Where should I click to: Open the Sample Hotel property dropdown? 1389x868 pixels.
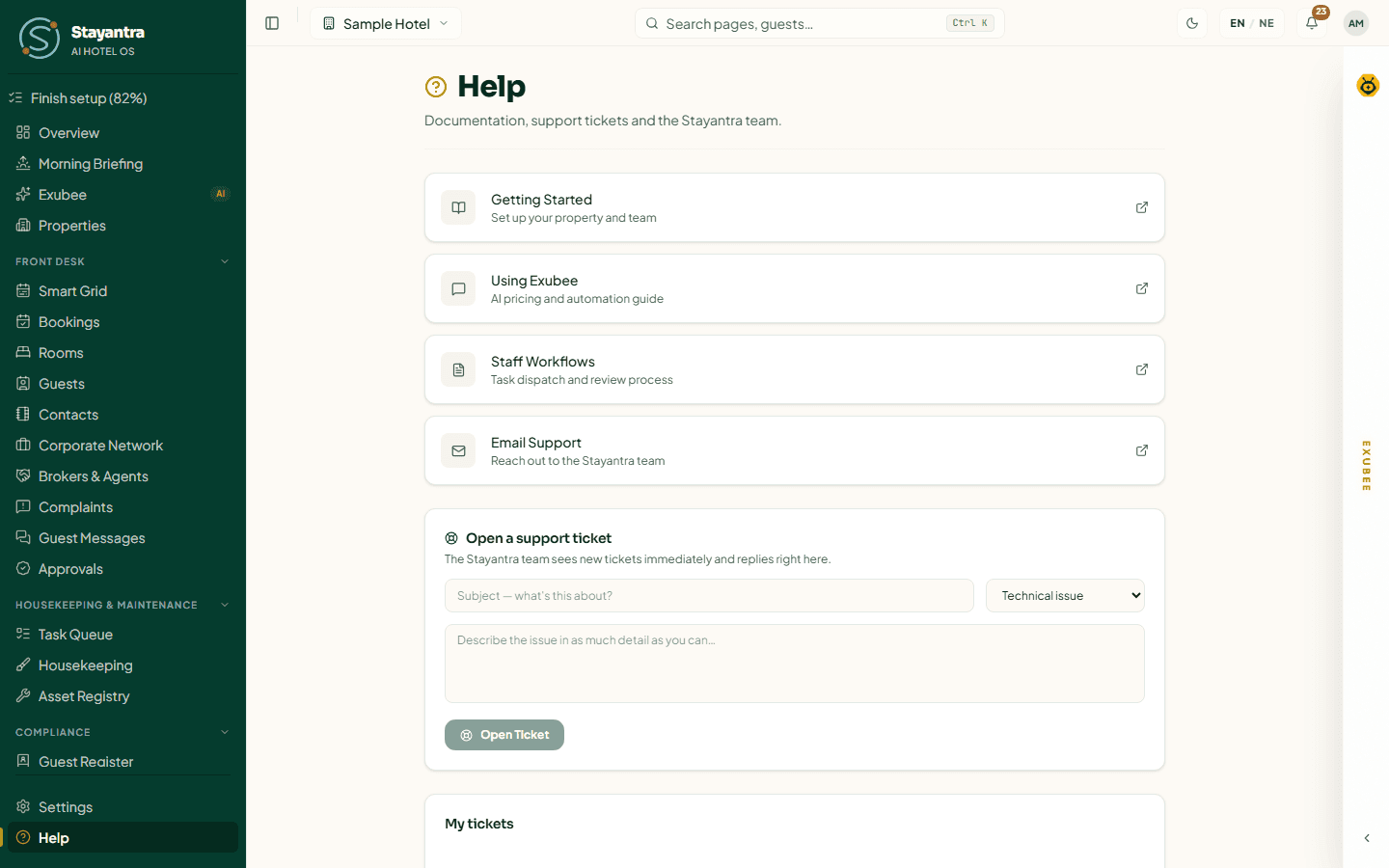click(x=386, y=23)
